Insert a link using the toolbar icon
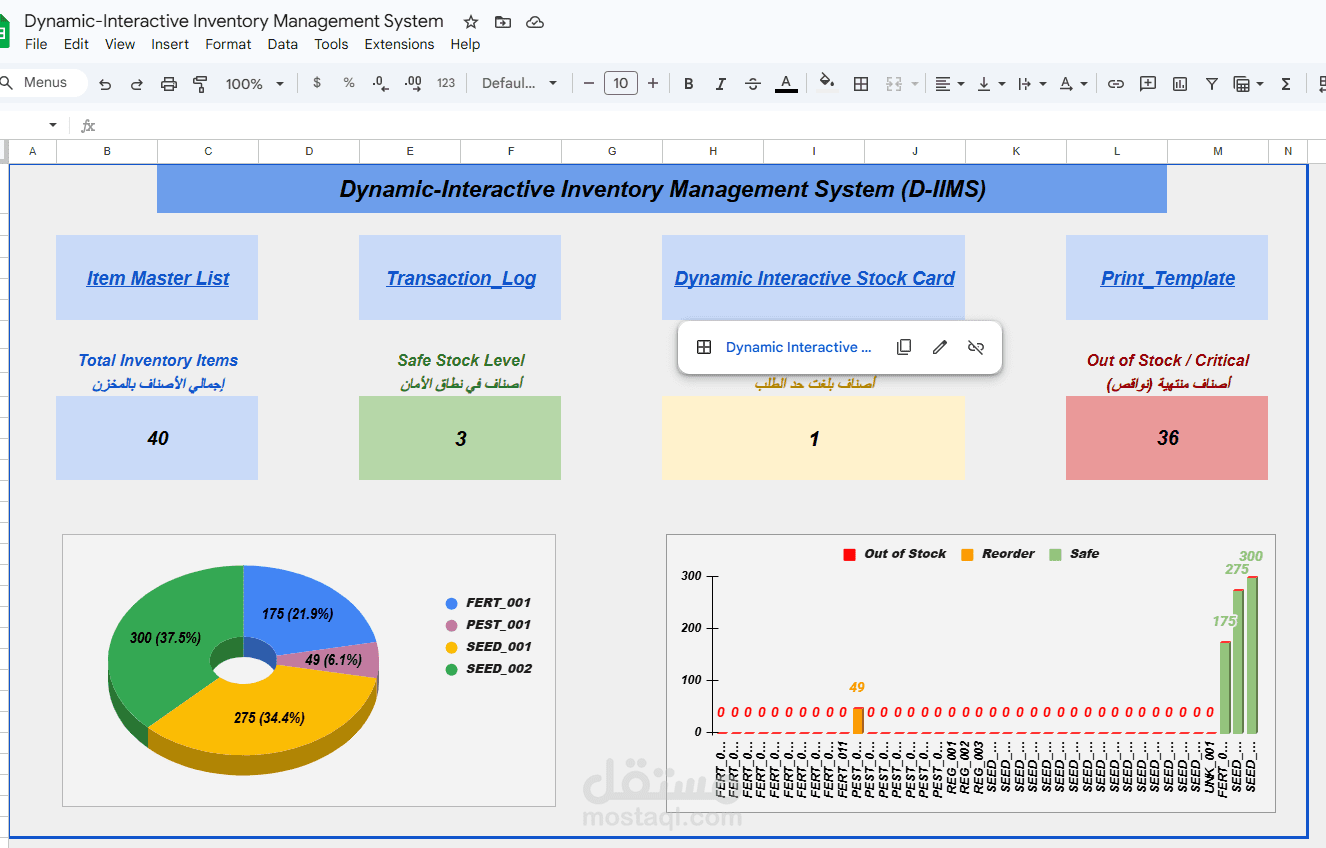 pos(1116,83)
